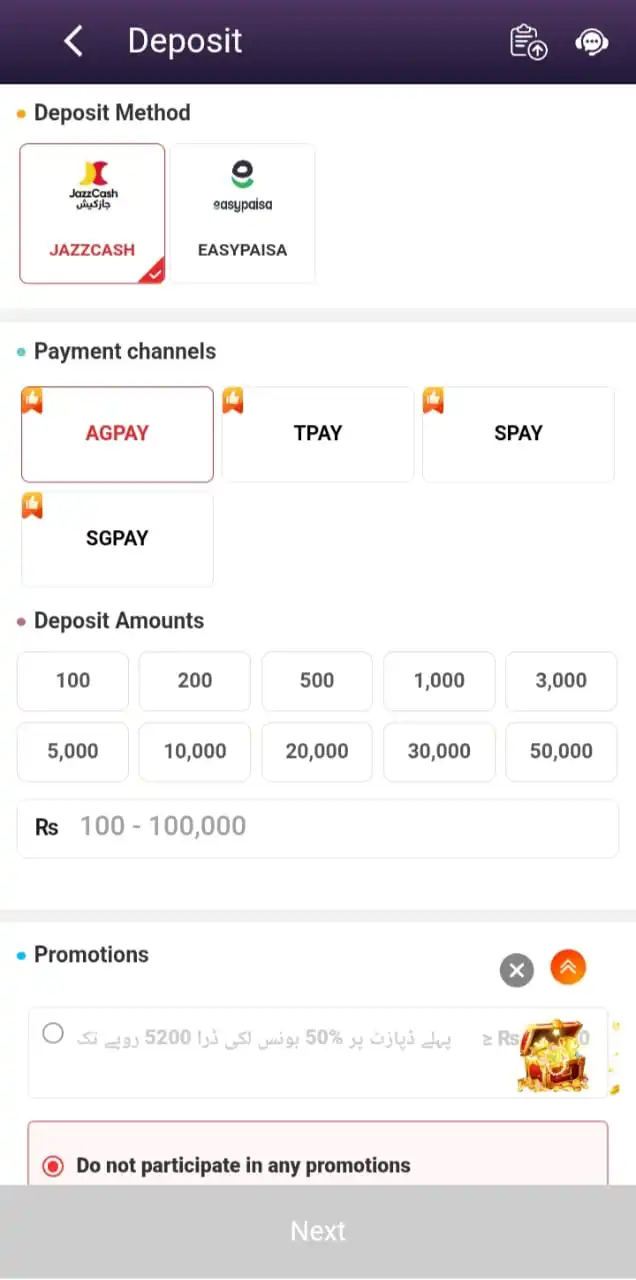Screen dimensions: 636x1280
Task: Dismiss the Promotions banner with the X icon
Action: 516,969
